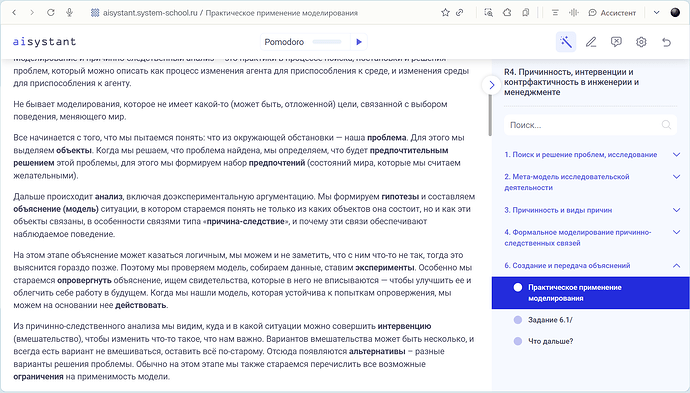The image size is (690, 393).
Task: Click the bold word гипотезы in text
Action: (400, 196)
